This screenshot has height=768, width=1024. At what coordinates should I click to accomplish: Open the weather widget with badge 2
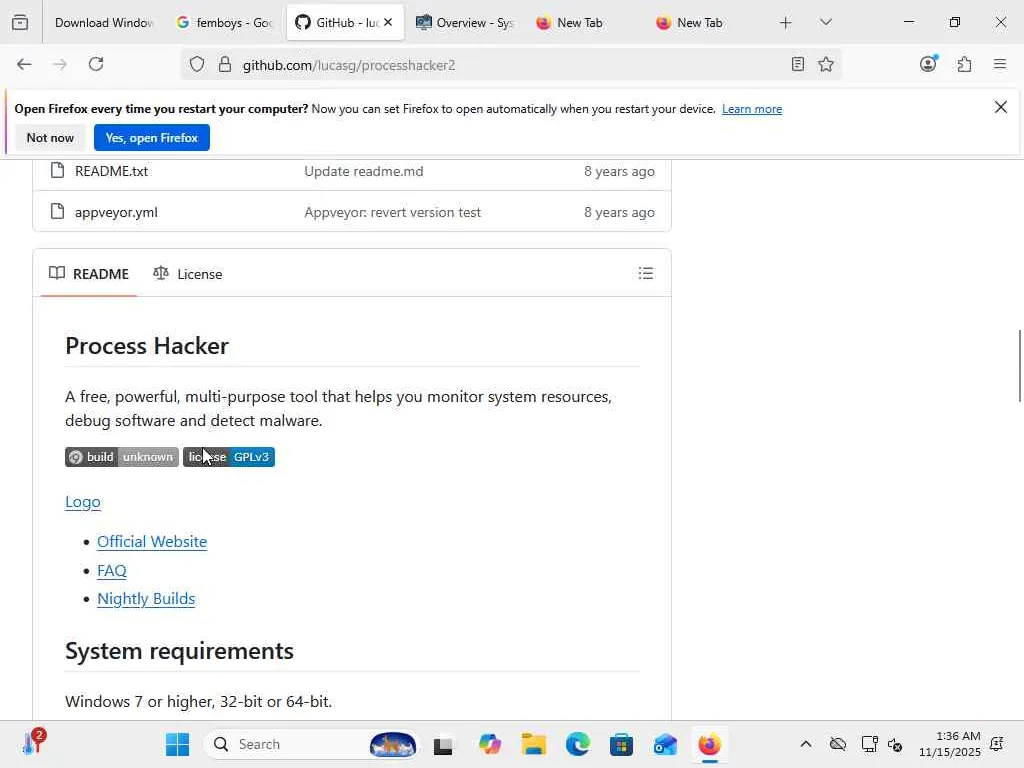33,743
